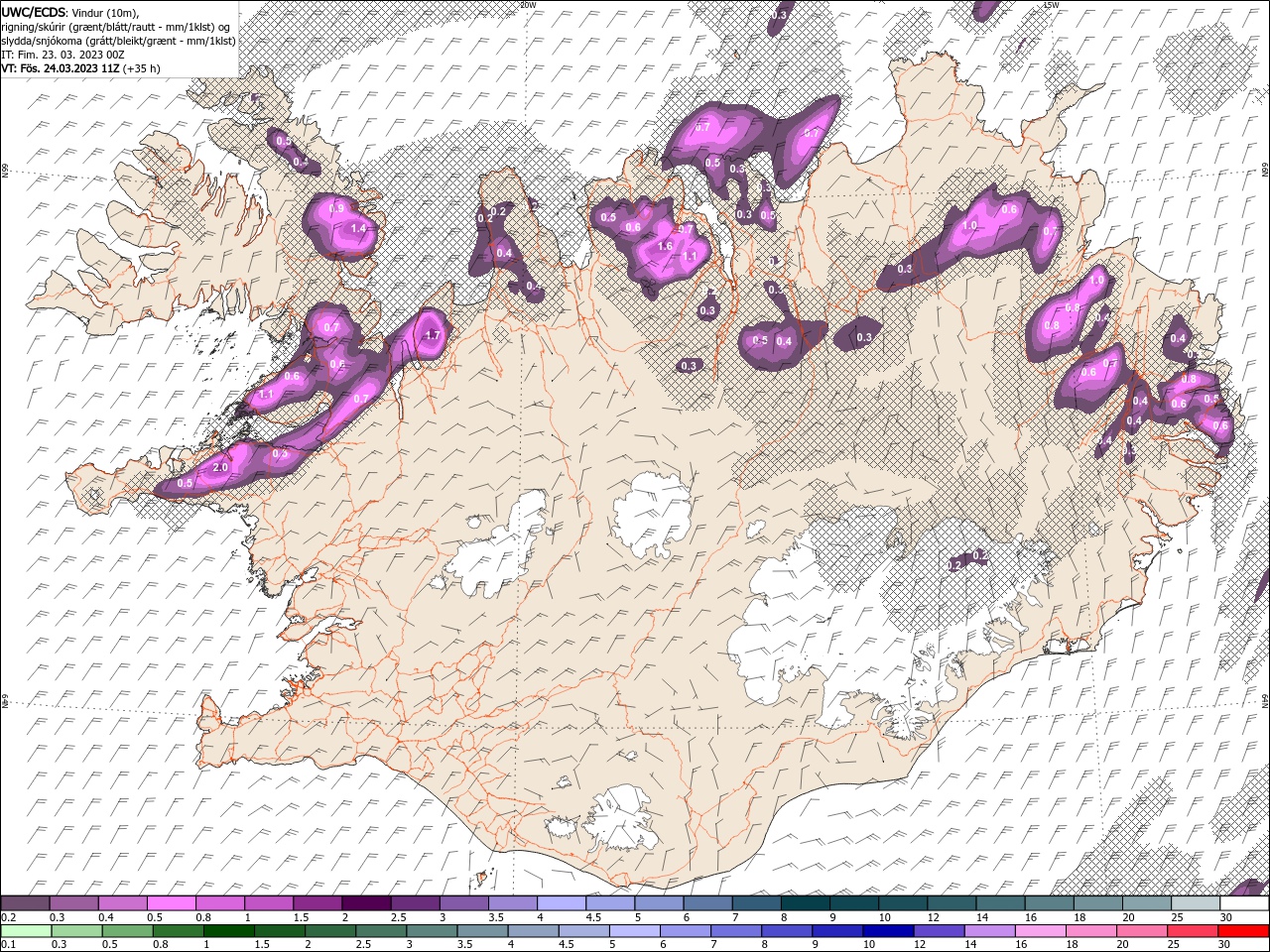Click the light pink lower-row swatch starting at 16
Viewport: 1270px width, 952px height.
1041,930
